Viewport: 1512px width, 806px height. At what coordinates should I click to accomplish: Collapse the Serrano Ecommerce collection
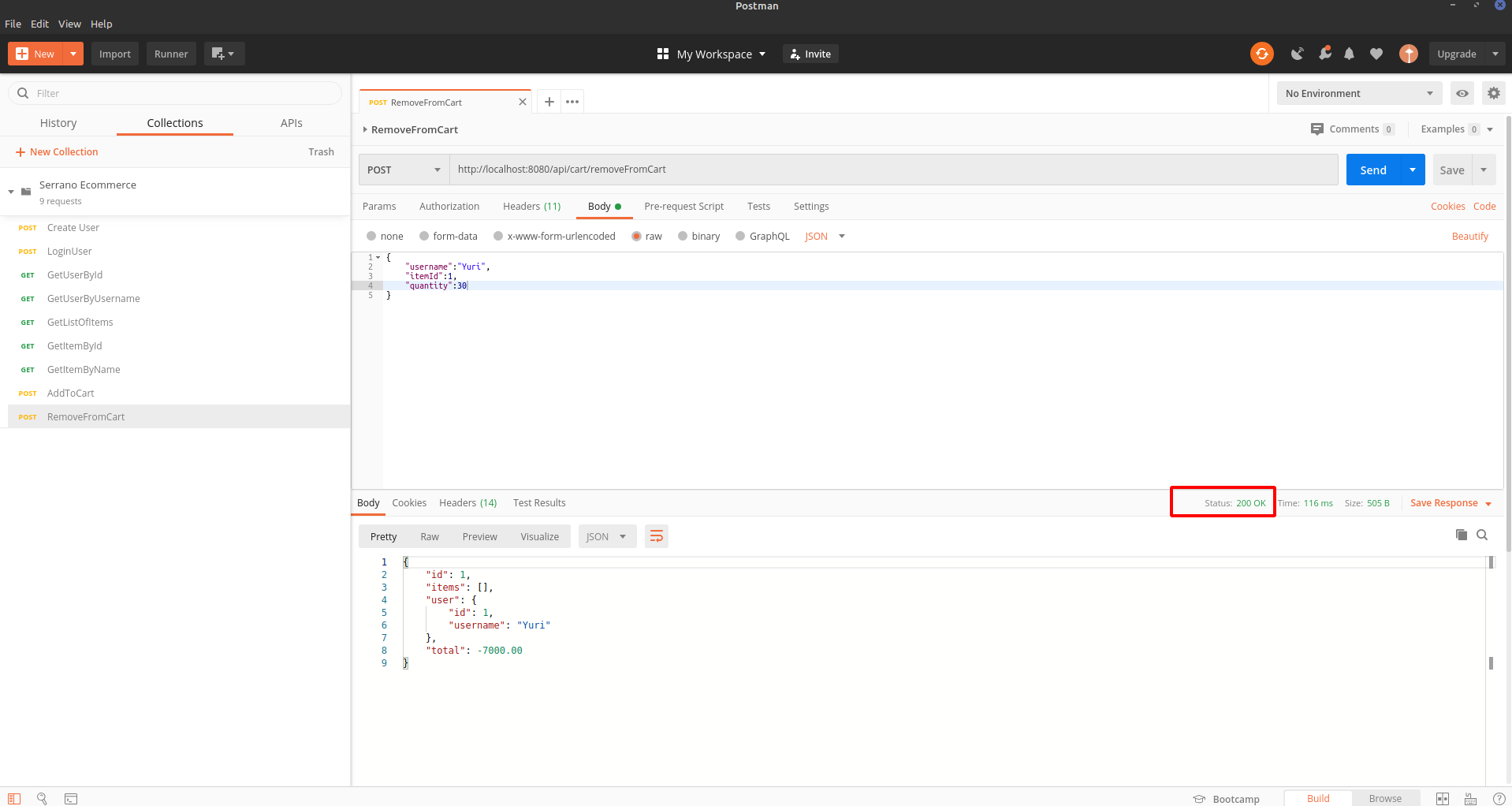(11, 192)
